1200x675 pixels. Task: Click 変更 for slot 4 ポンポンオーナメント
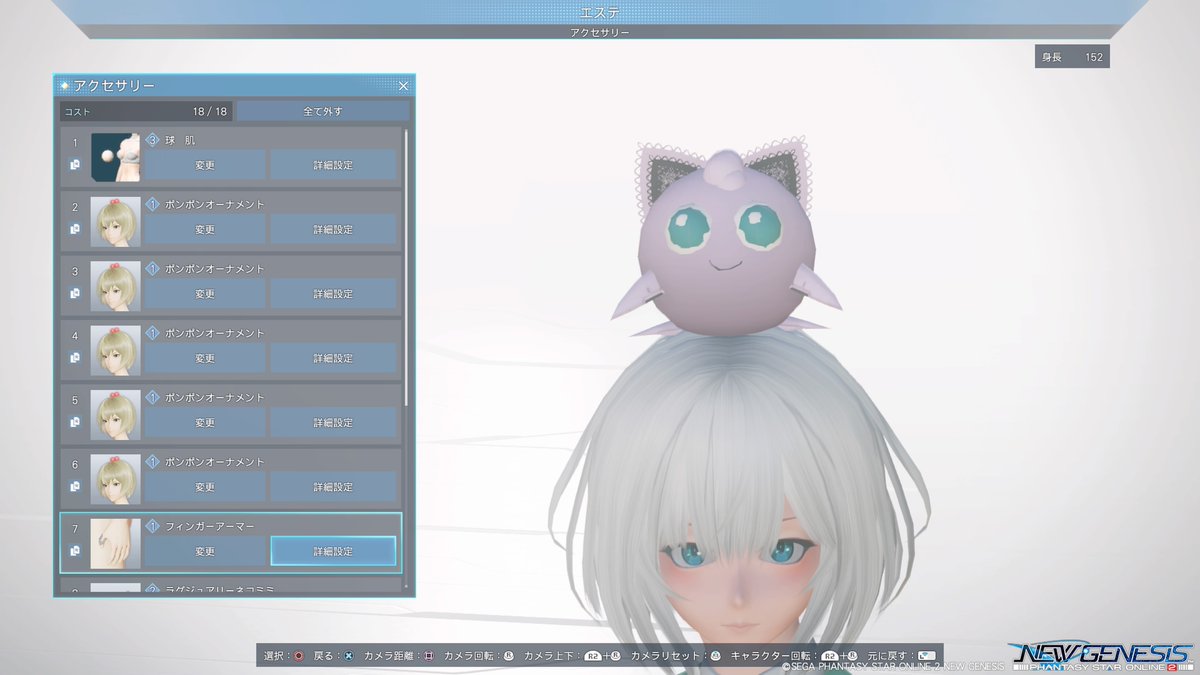coord(205,358)
